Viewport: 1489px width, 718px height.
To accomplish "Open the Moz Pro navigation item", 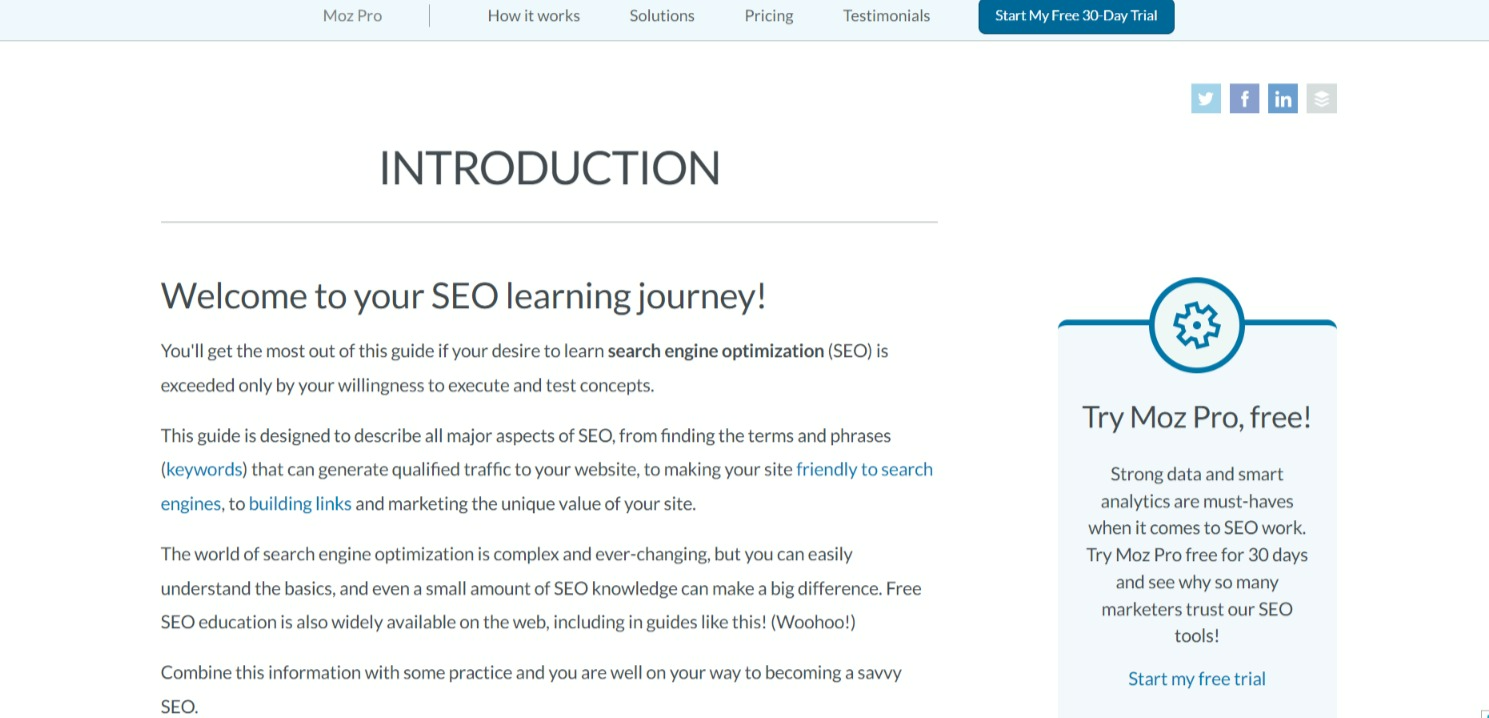I will [x=352, y=16].
